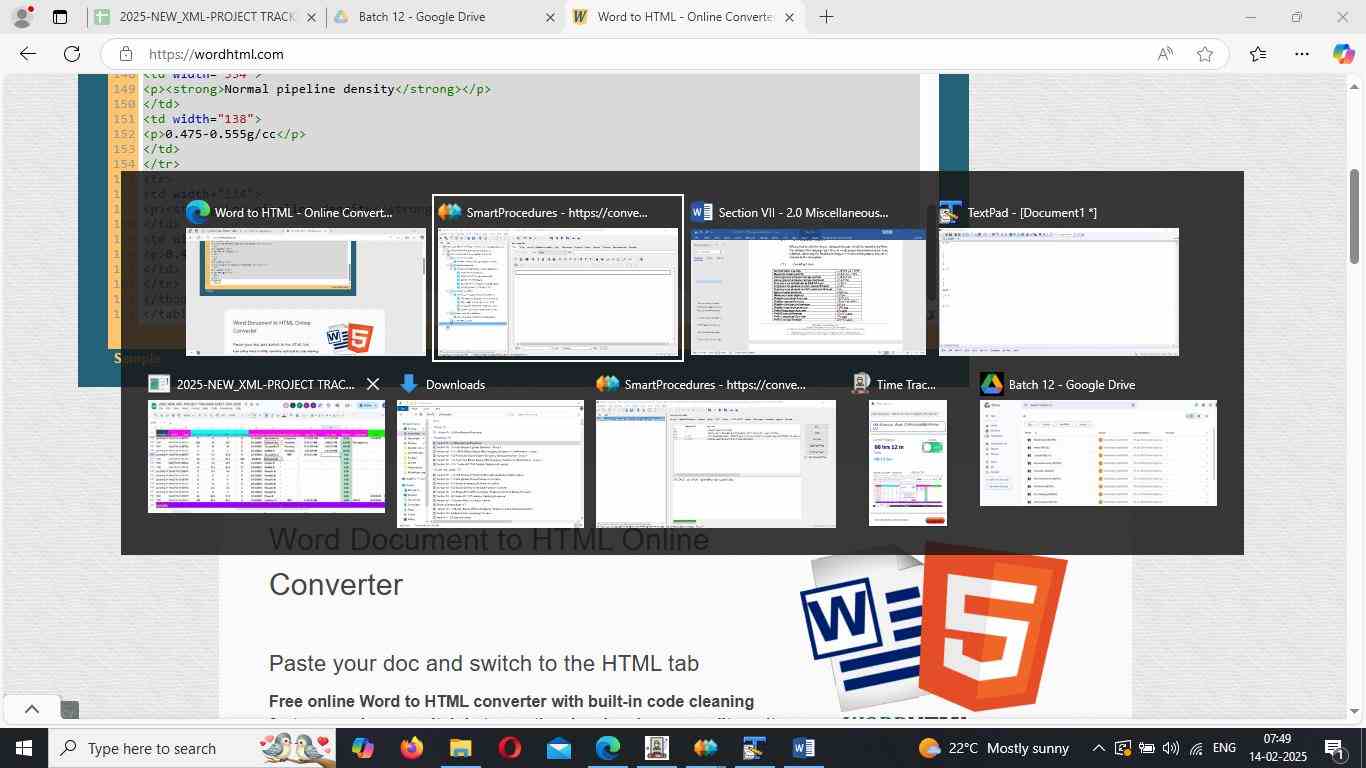
Task: Click the Type here to search box
Action: point(192,748)
